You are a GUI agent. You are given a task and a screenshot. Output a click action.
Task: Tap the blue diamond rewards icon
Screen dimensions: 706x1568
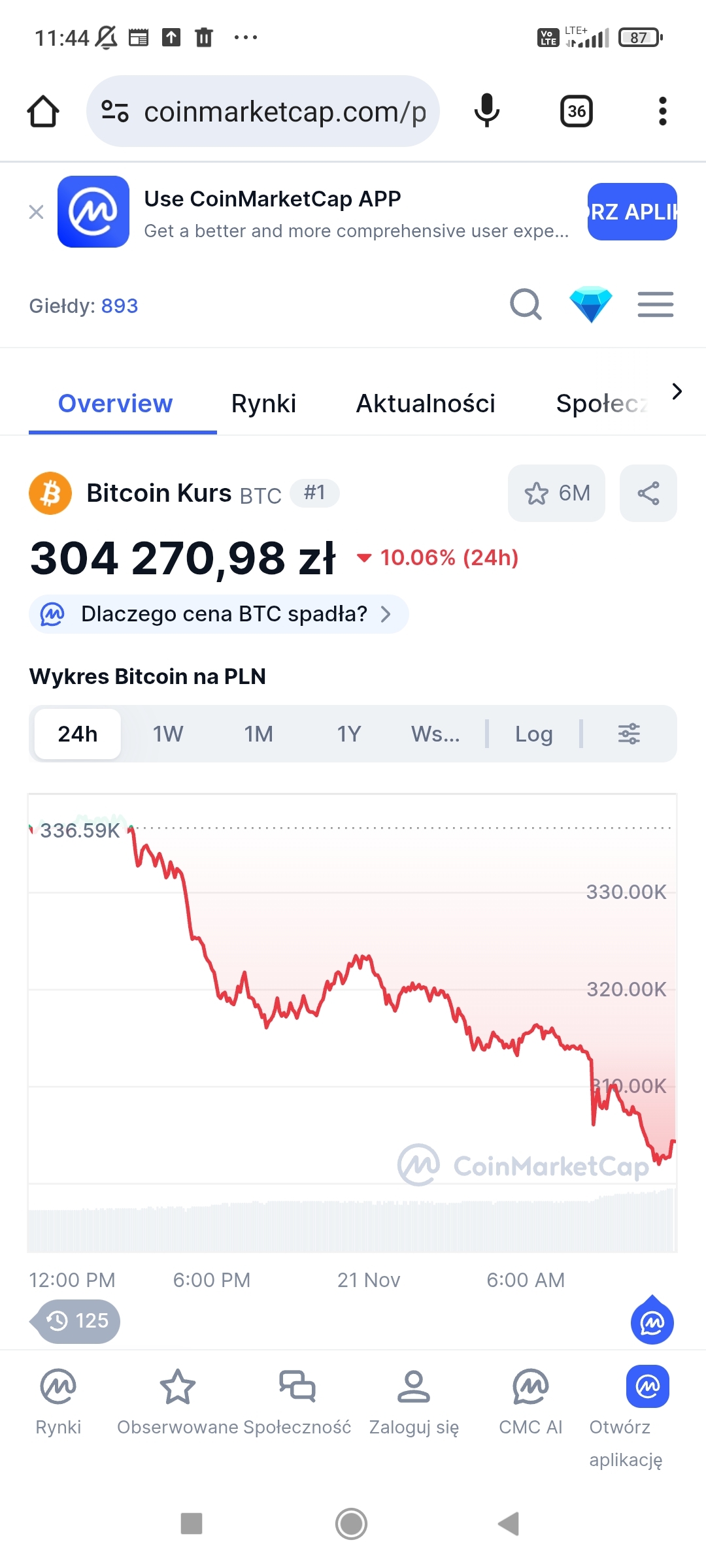click(x=590, y=304)
